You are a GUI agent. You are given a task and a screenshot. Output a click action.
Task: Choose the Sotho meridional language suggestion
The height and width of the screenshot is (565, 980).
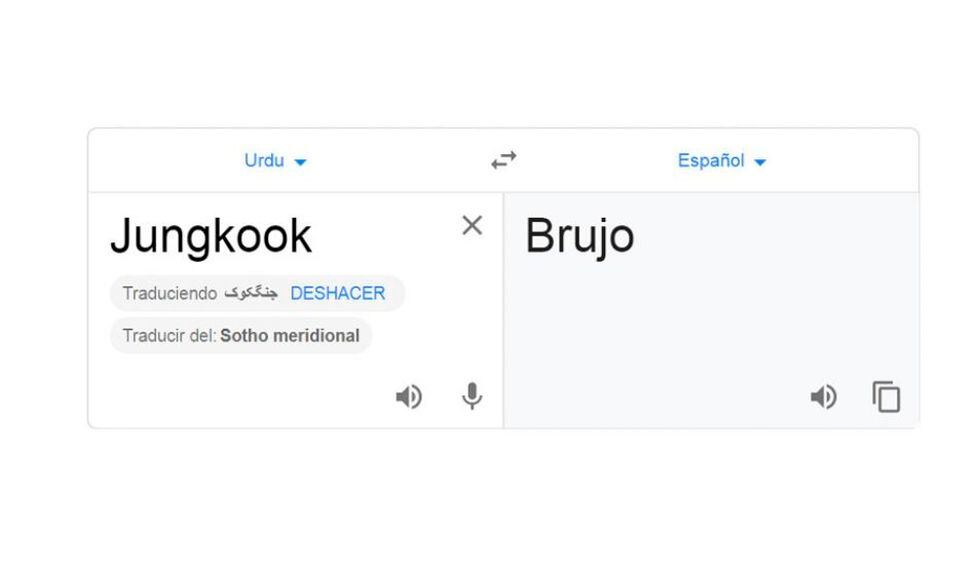[x=290, y=335]
